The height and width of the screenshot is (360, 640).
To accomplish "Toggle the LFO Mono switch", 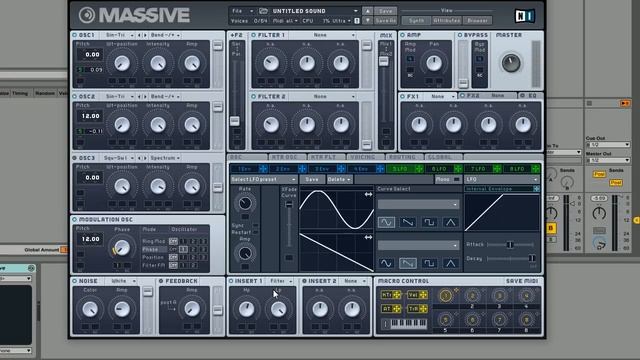I will coord(457,179).
